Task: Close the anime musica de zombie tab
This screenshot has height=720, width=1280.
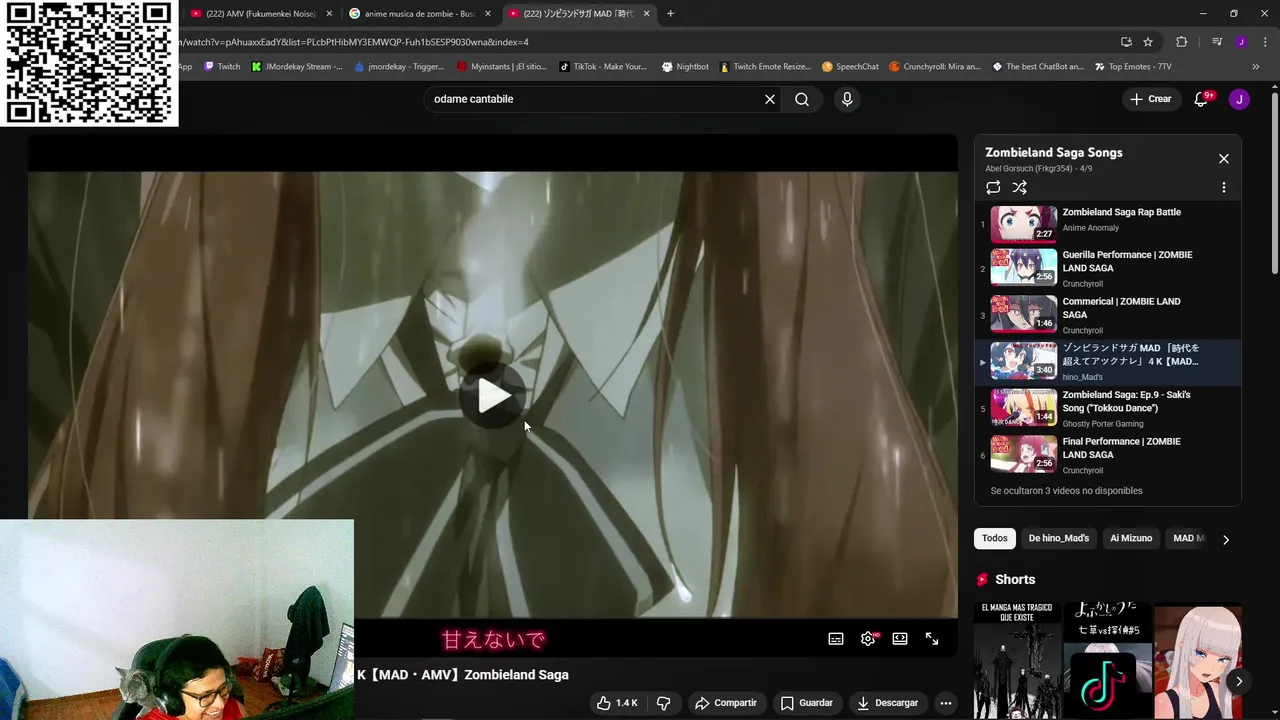Action: click(x=488, y=14)
